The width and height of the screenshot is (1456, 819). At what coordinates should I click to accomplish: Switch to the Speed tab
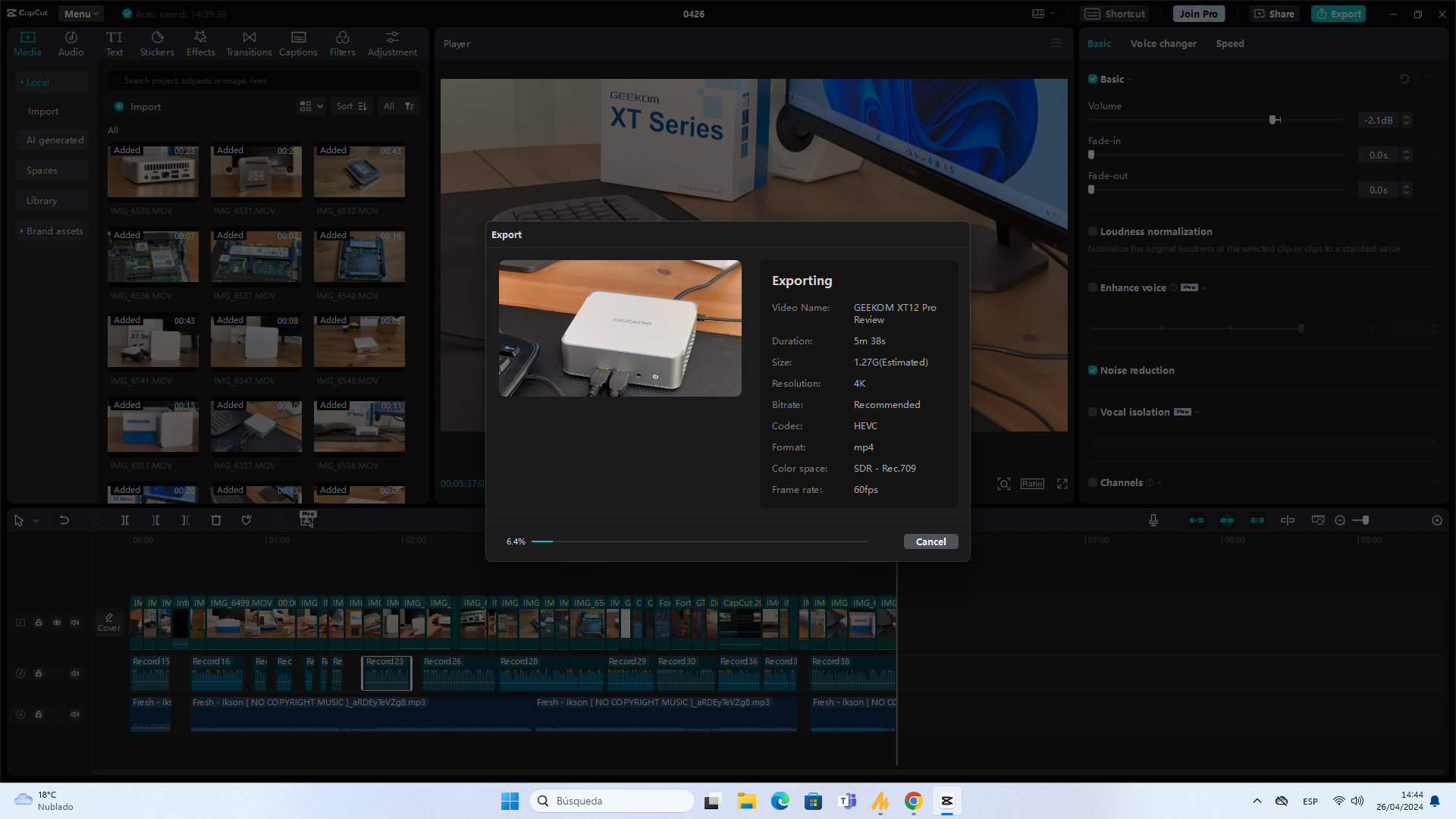point(1229,43)
